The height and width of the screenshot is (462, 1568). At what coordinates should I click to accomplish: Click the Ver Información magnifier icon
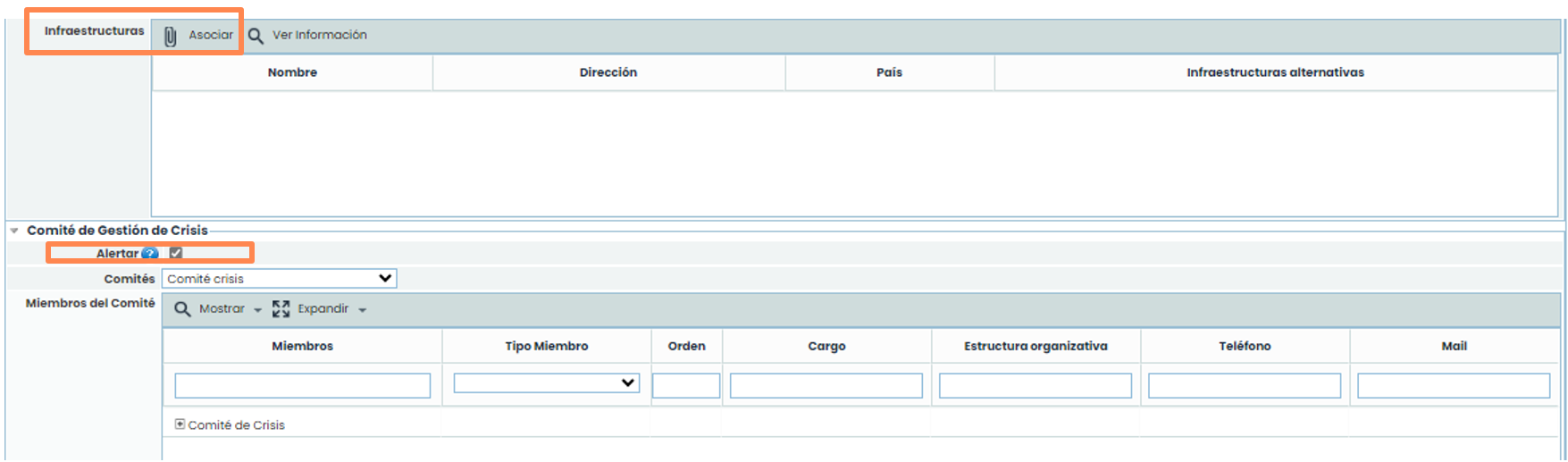(256, 36)
